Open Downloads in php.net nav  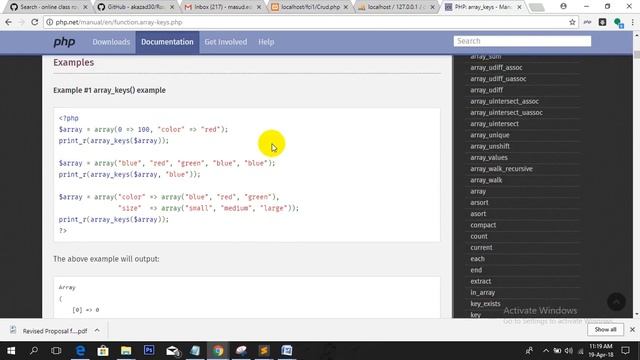[111, 42]
